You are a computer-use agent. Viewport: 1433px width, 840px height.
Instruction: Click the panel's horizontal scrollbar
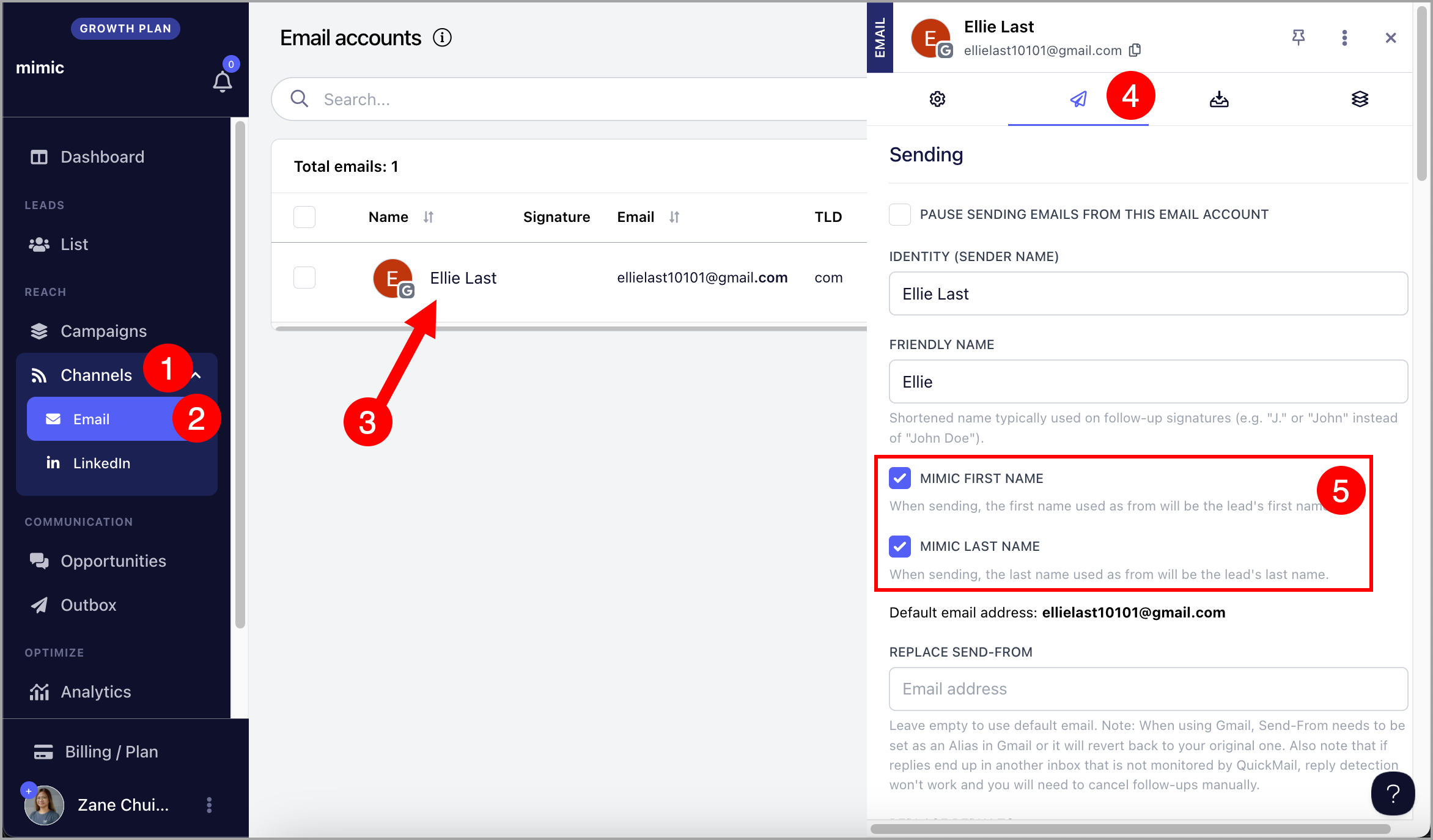(1130, 829)
